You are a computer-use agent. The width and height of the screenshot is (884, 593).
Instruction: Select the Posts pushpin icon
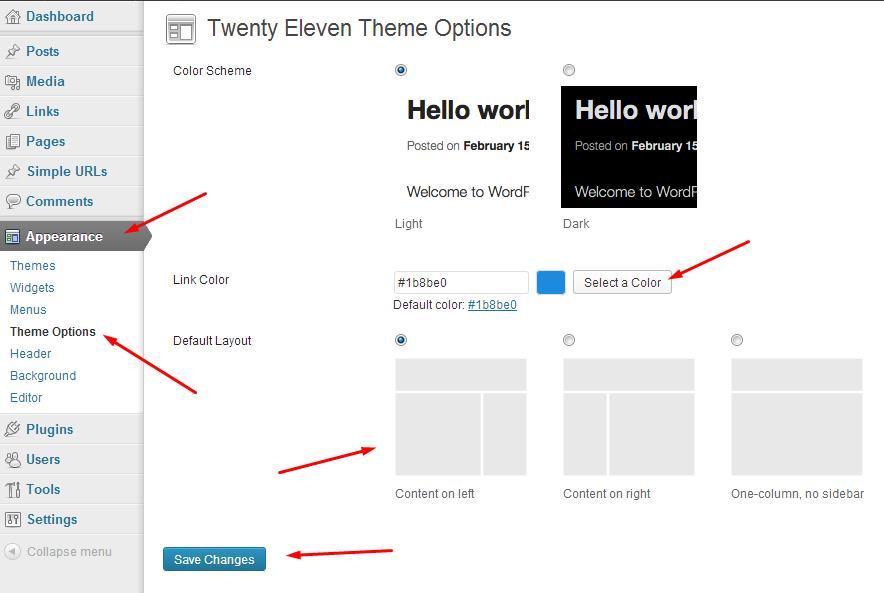(14, 51)
